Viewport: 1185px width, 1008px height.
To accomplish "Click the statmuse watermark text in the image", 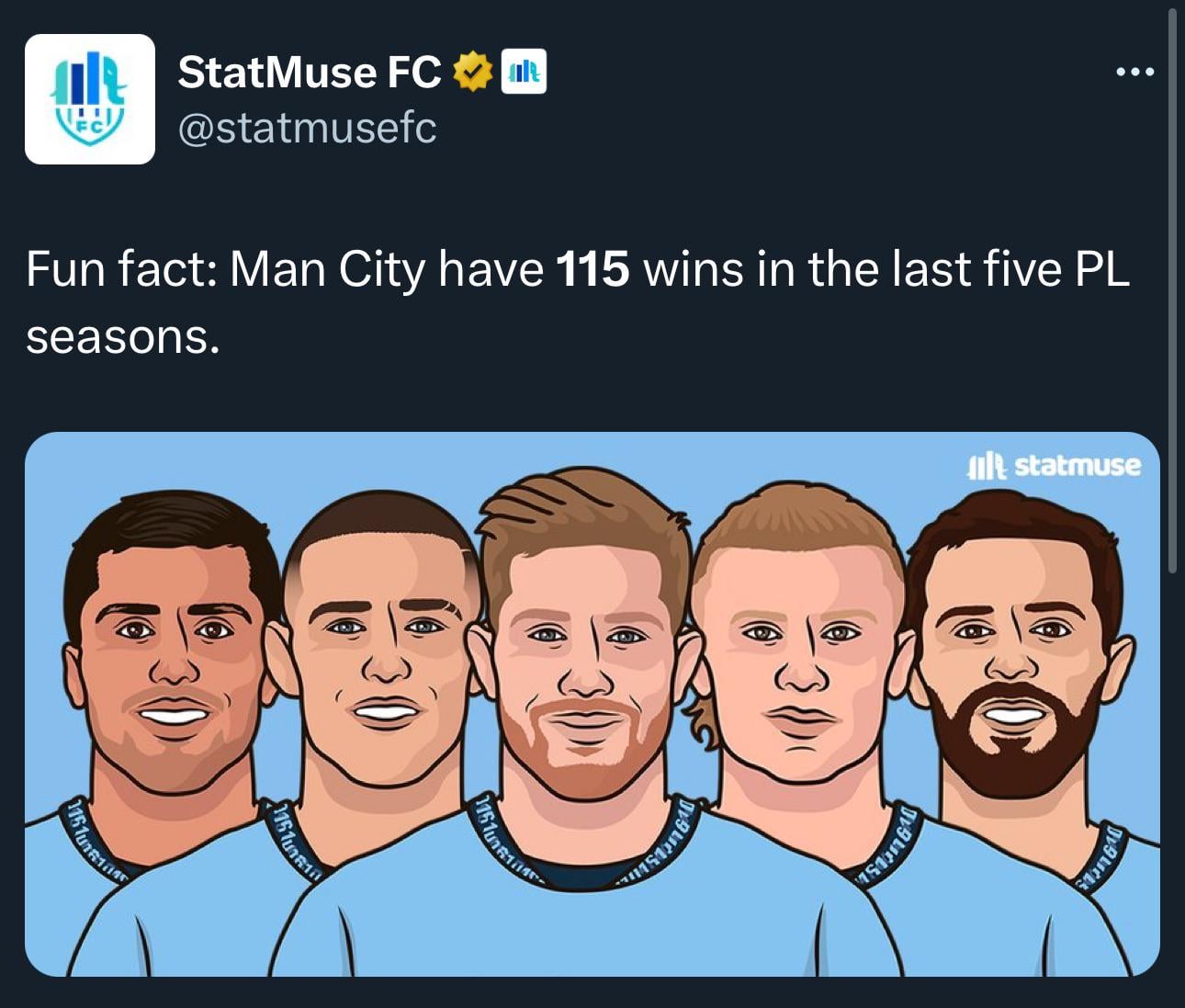I will [x=1078, y=466].
